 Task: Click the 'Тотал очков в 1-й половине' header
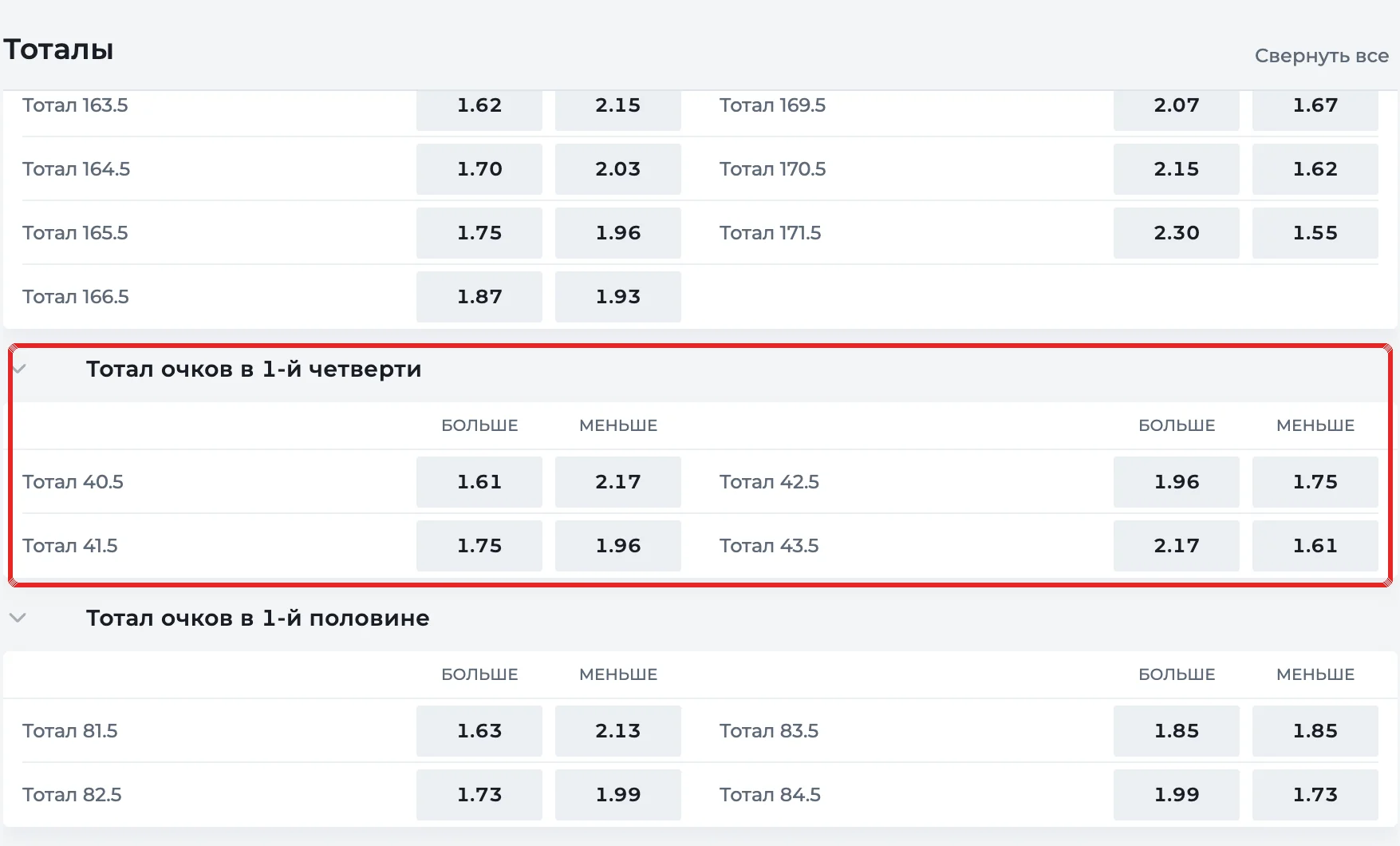[x=258, y=618]
